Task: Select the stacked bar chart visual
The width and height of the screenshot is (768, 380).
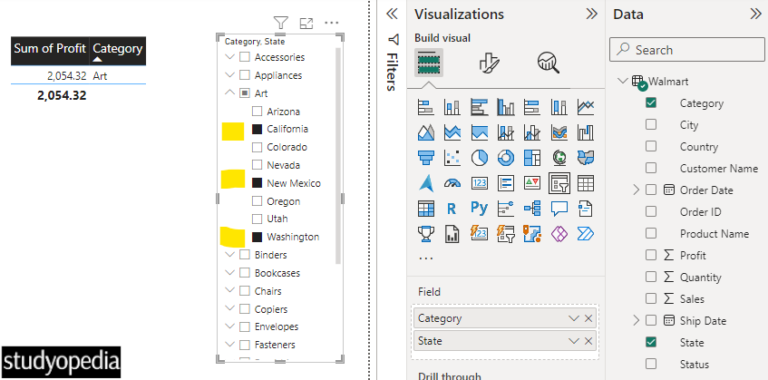Action: 425,106
